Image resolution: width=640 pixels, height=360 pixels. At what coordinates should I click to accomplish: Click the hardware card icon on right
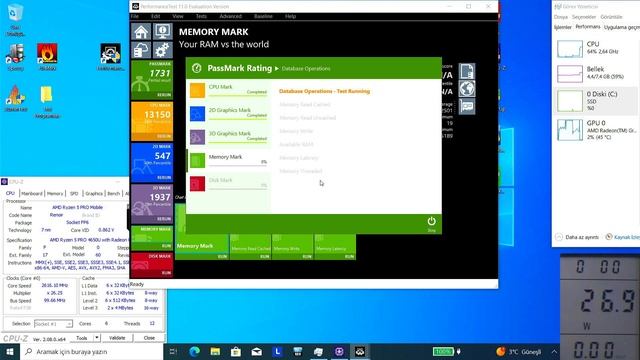tap(467, 107)
